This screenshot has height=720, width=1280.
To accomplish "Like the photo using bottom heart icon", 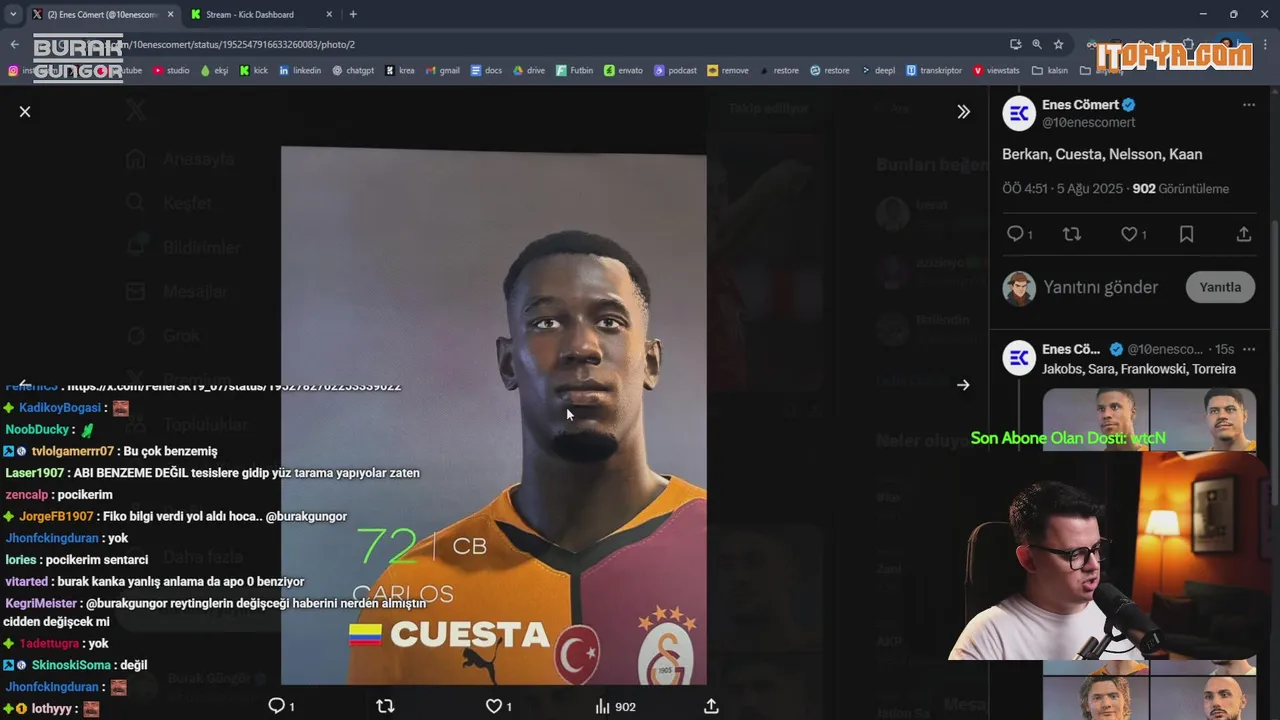I will pos(493,706).
